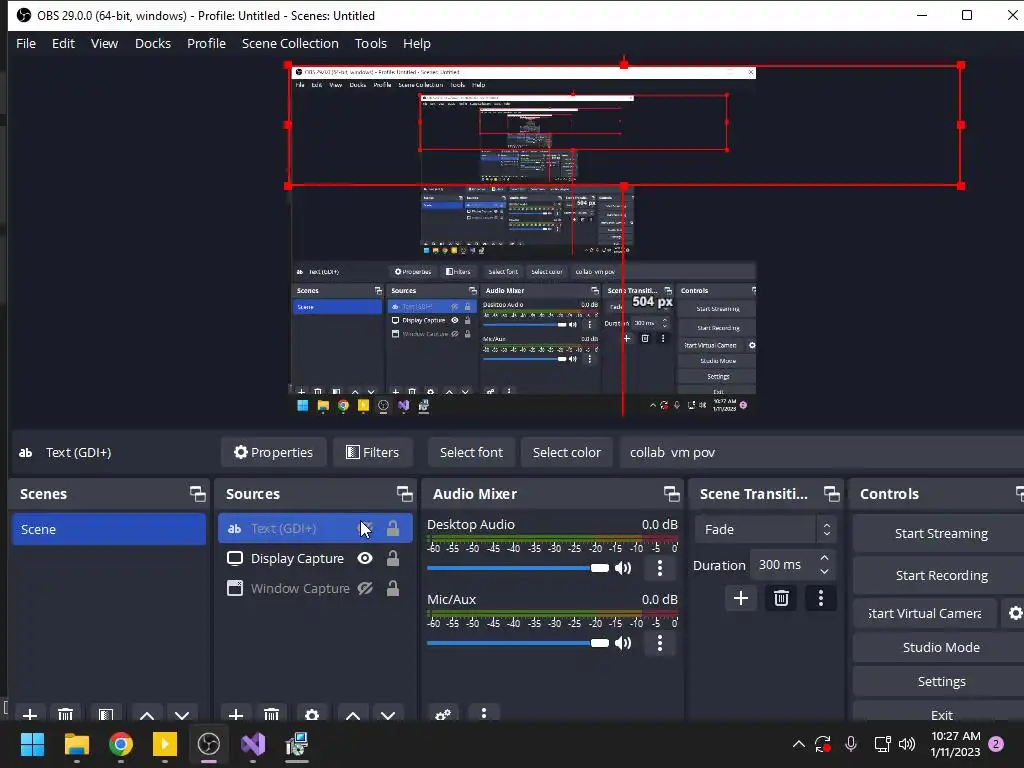
Task: Enable Studio Mode
Action: click(x=940, y=647)
